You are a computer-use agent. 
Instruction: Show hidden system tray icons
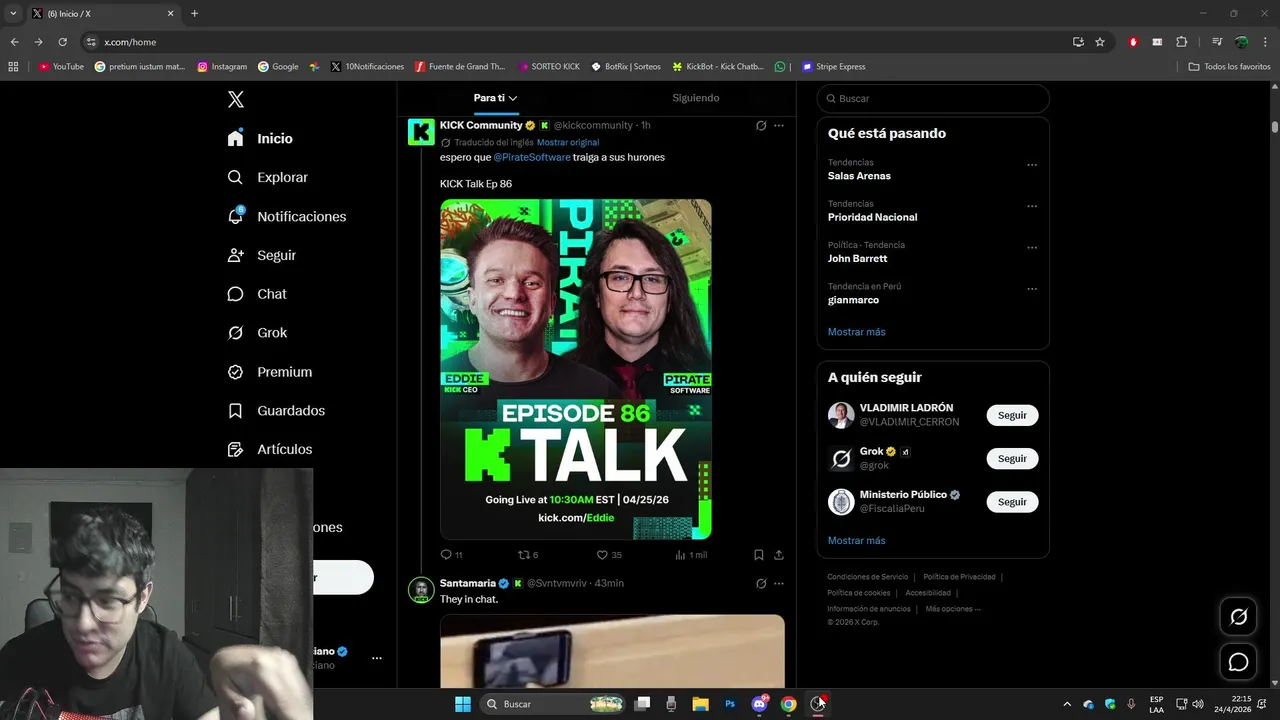point(1066,704)
